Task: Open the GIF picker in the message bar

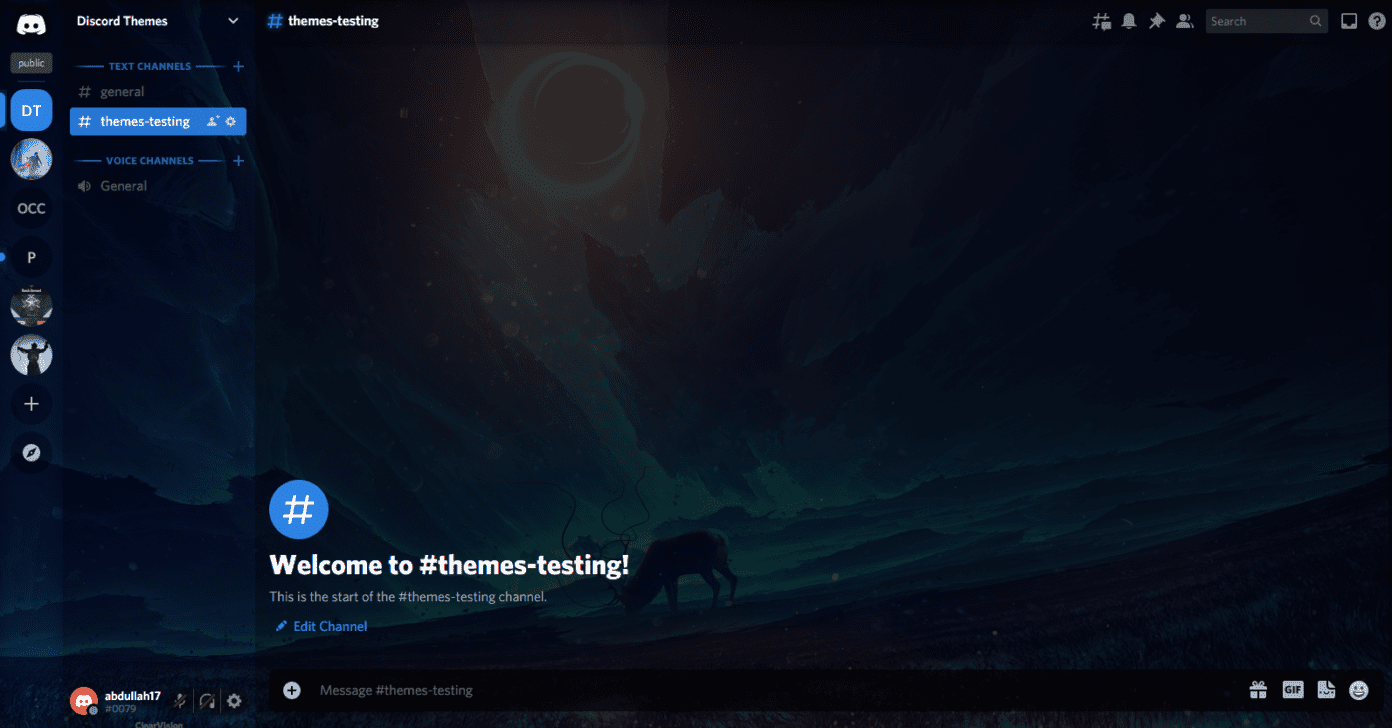Action: point(1292,690)
